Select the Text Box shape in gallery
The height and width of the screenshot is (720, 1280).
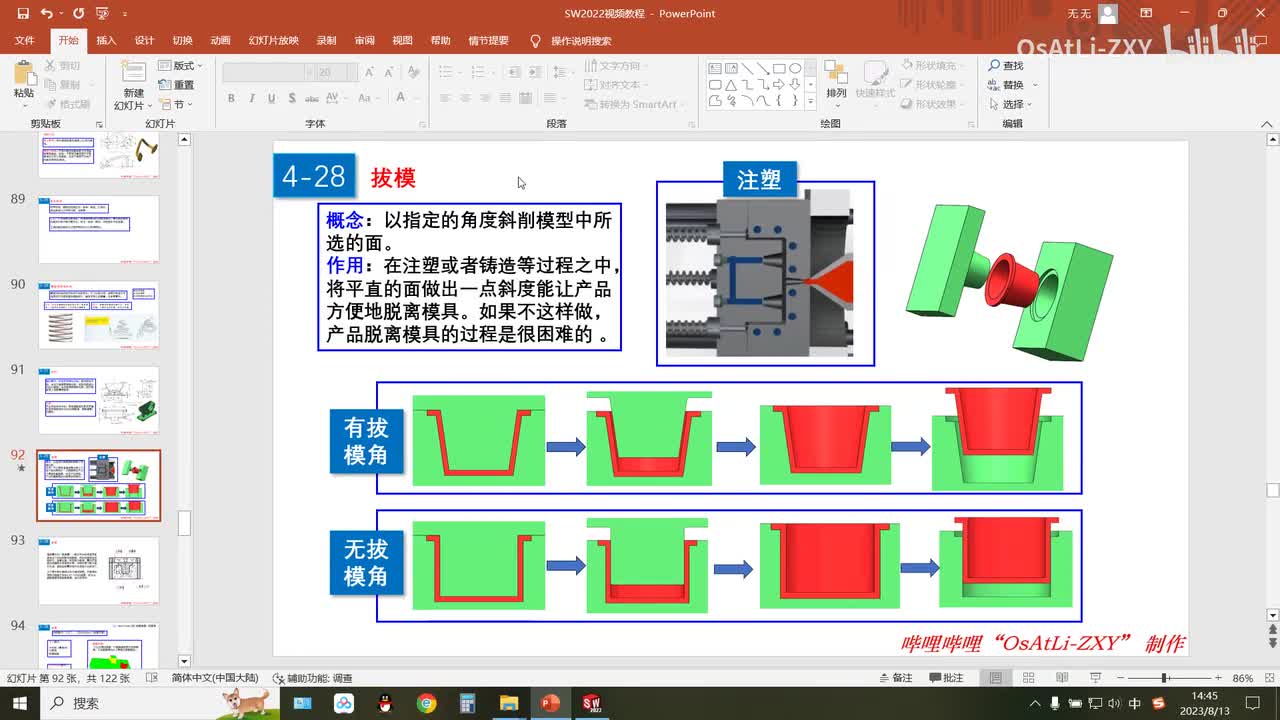point(715,68)
